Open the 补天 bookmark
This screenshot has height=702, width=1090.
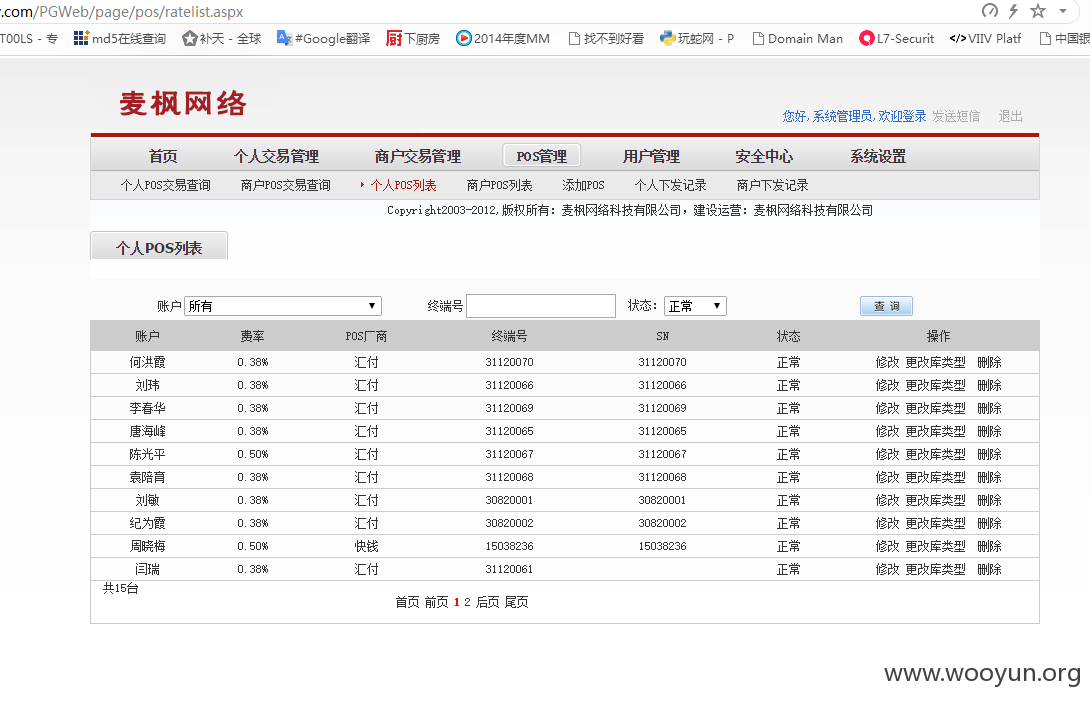(x=221, y=38)
